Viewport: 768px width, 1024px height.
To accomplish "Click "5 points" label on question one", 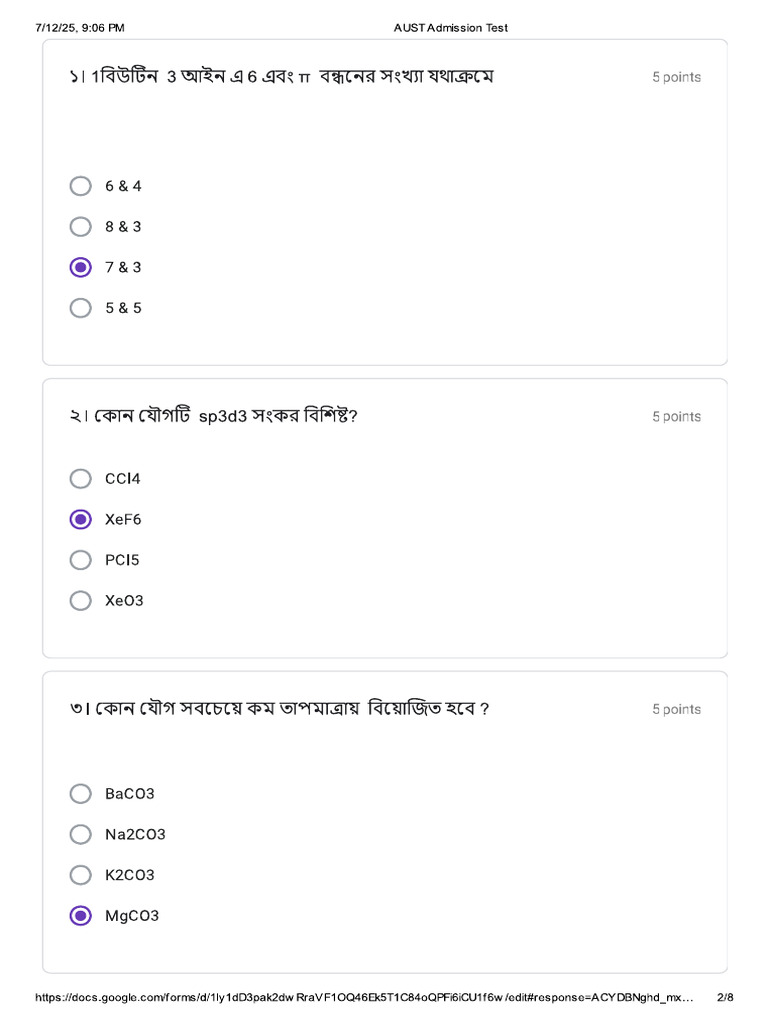I will pos(676,77).
